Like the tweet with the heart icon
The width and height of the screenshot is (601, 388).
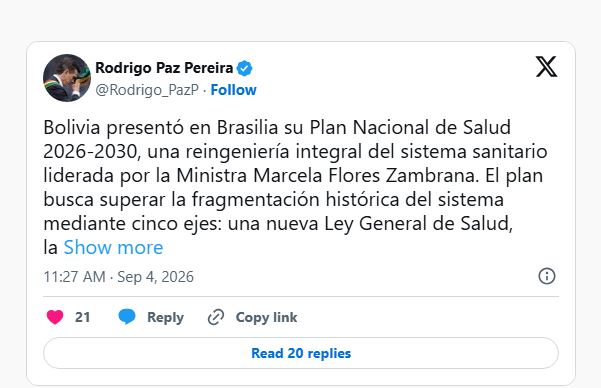(x=55, y=317)
